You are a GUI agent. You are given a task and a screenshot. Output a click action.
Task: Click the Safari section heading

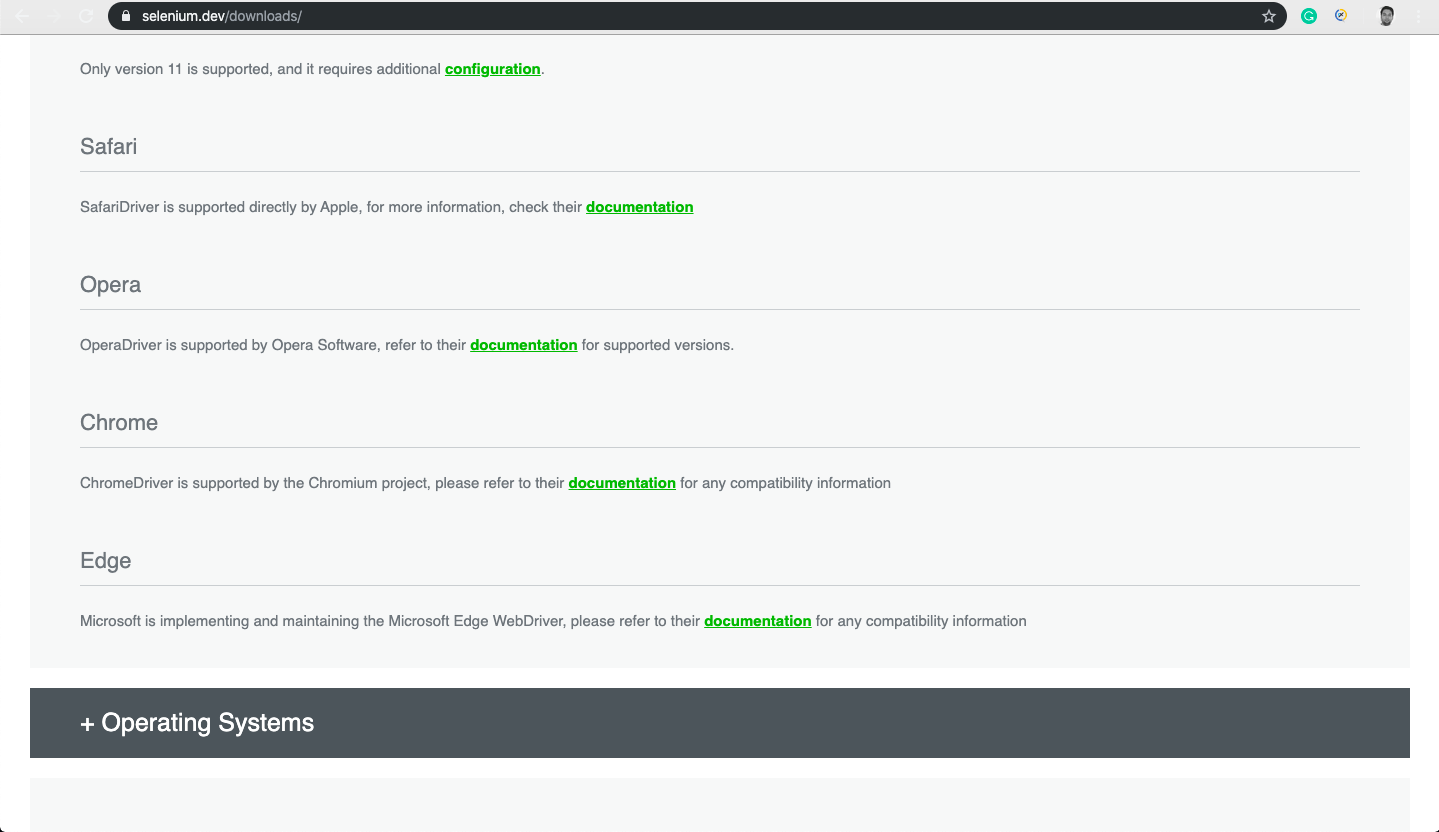(x=108, y=147)
